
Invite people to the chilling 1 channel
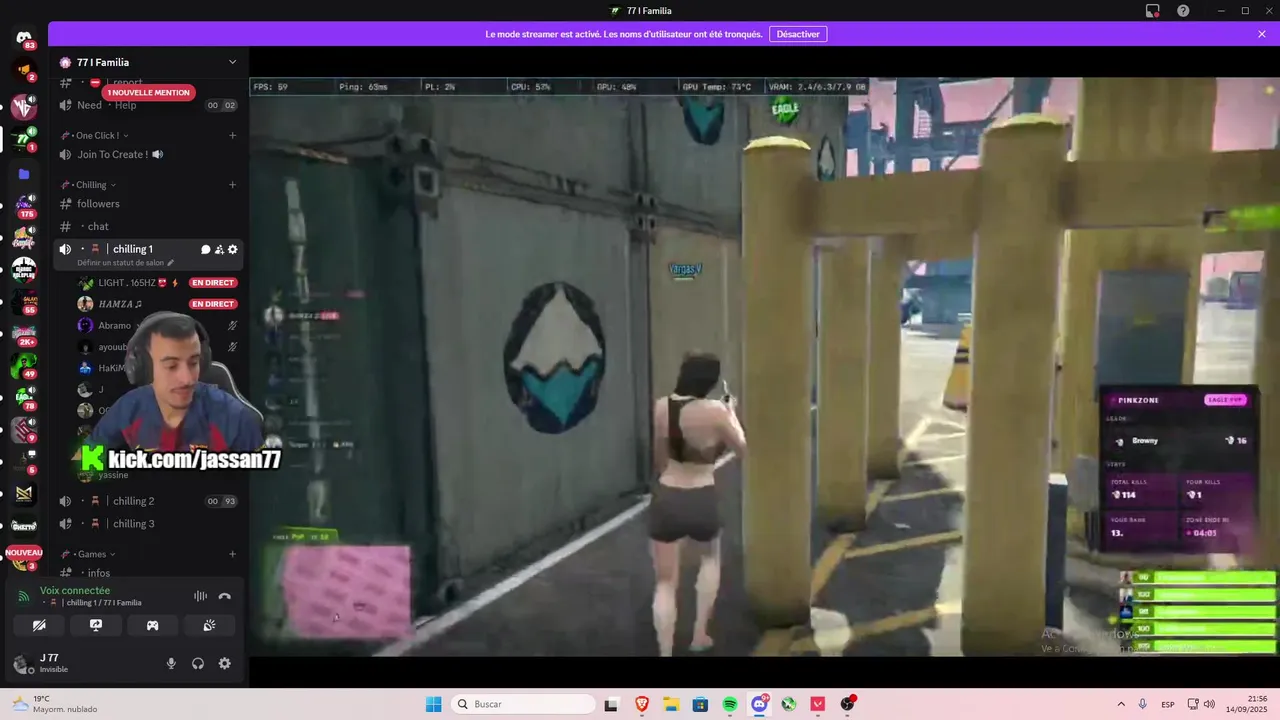click(x=219, y=249)
